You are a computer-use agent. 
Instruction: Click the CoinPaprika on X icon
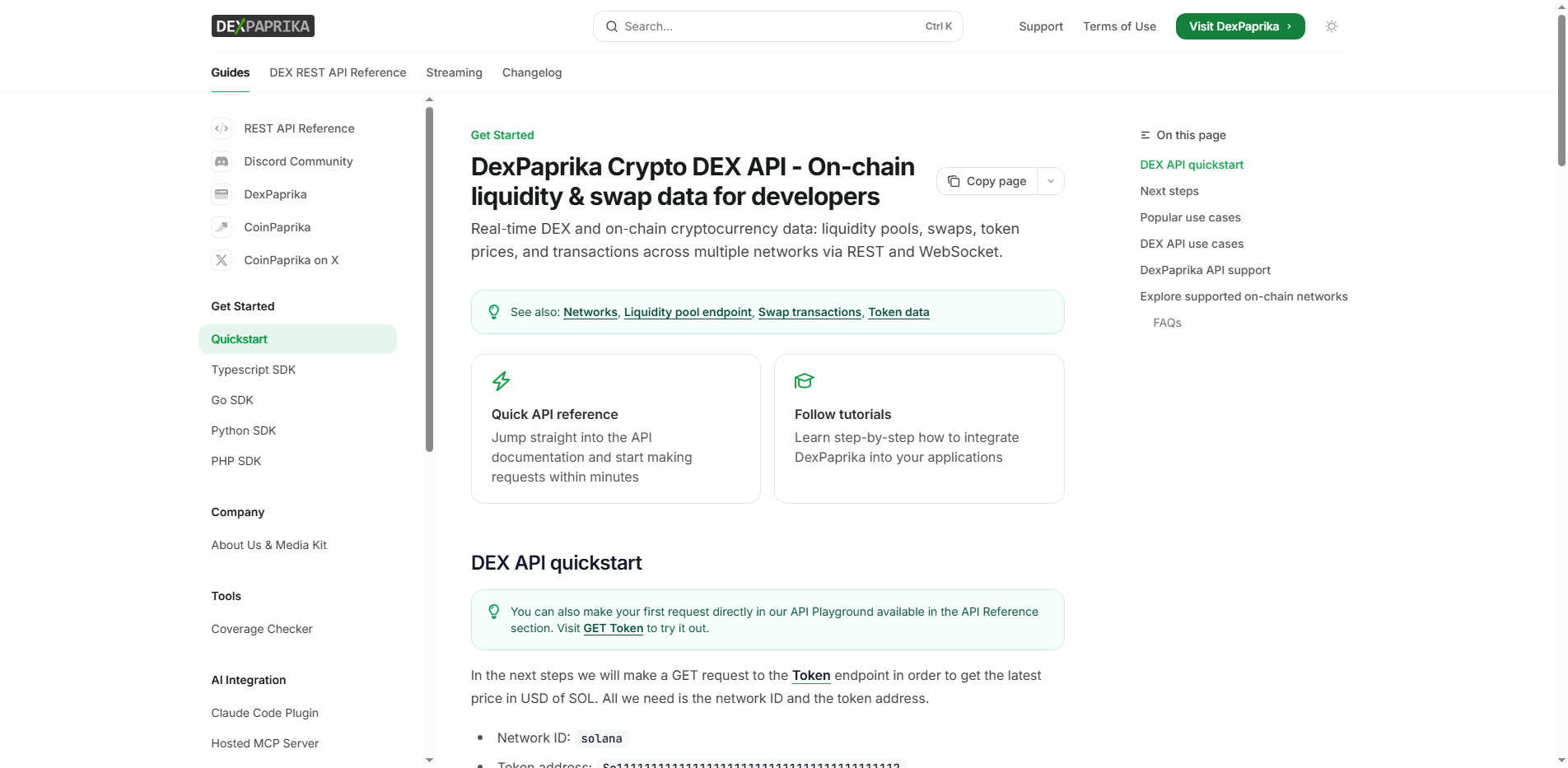[222, 260]
